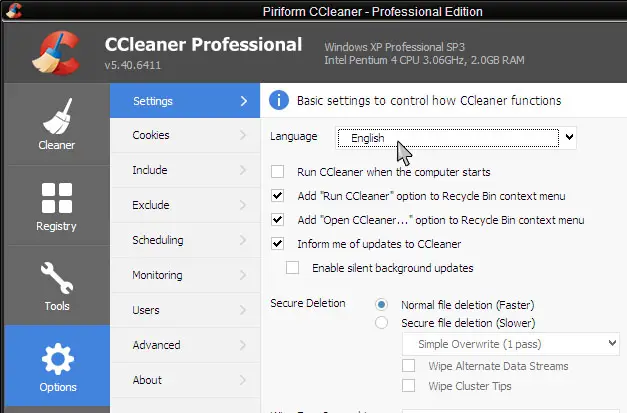Screen dimensions: 627x413
Task: Click the Language label
Action: (x=294, y=136)
